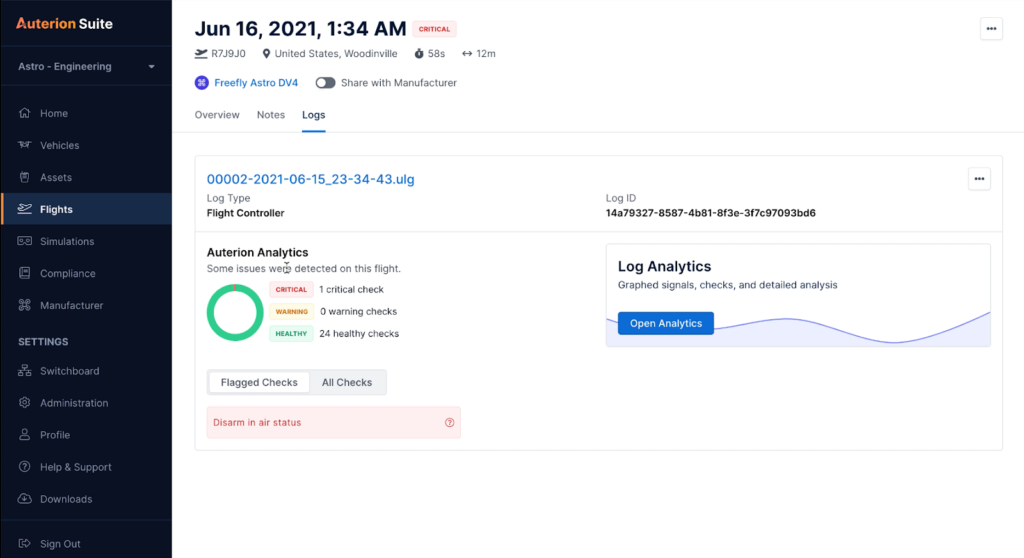
Task: Click the Downloads cloud icon
Action: [x=24, y=499]
